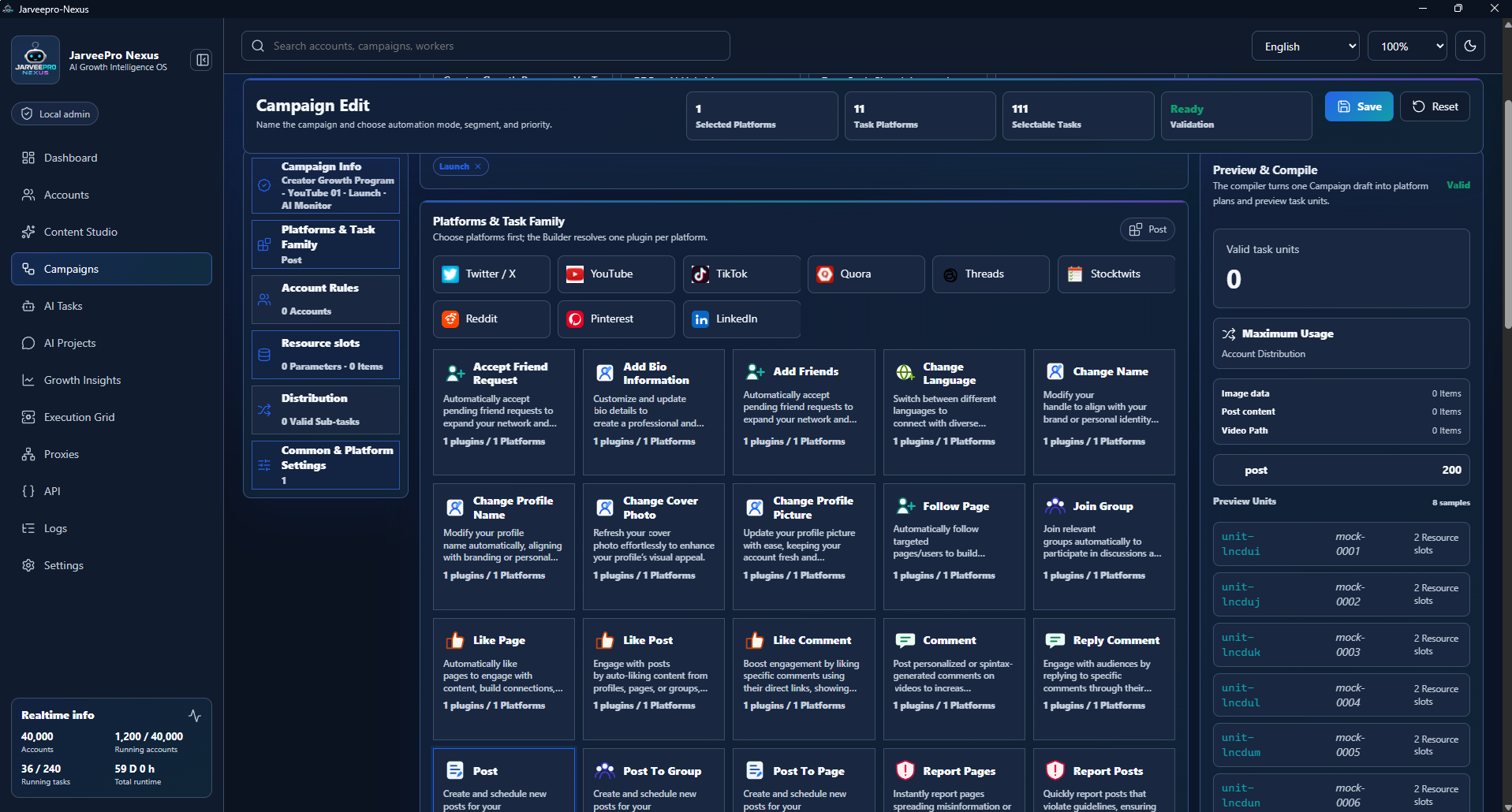Click the Like Post thumbs-up icon
The width and height of the screenshot is (1512, 812).
605,640
